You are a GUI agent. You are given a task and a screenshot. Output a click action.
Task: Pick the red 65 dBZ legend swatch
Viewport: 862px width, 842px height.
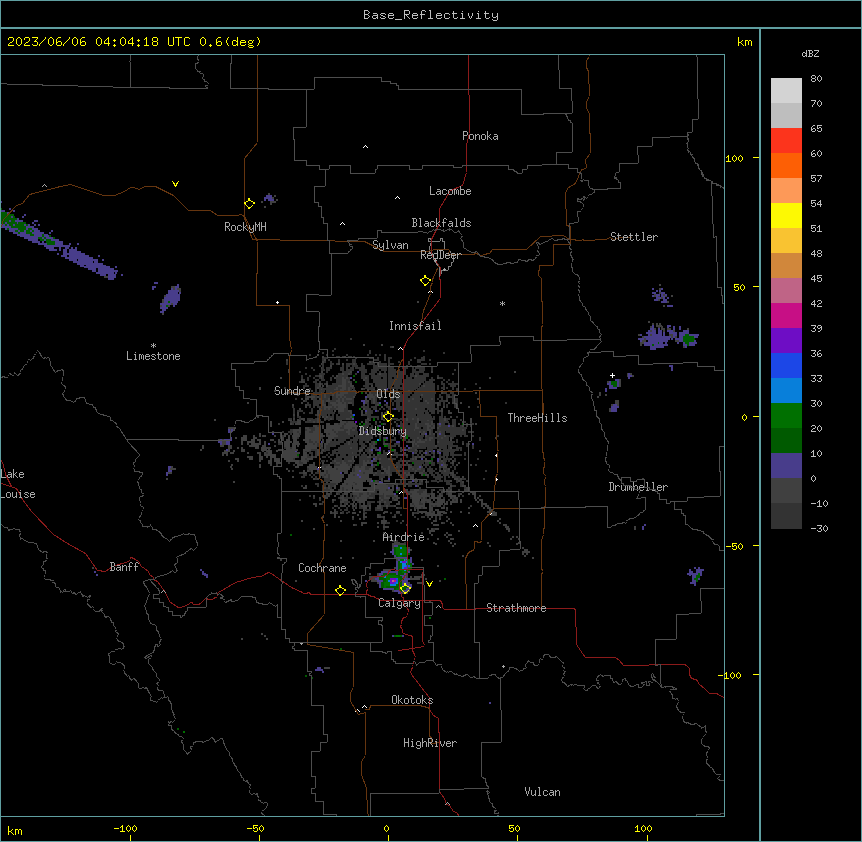(786, 141)
